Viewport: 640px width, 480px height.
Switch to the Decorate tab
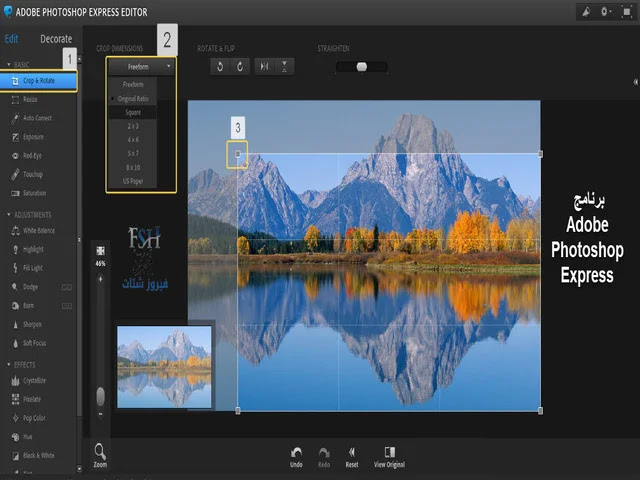click(56, 39)
